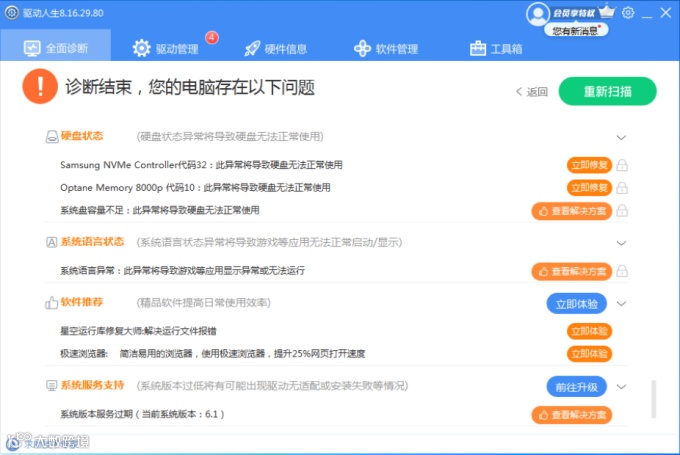Click the orange warning exclamation icon
This screenshot has width=680, height=455.
tap(40, 86)
